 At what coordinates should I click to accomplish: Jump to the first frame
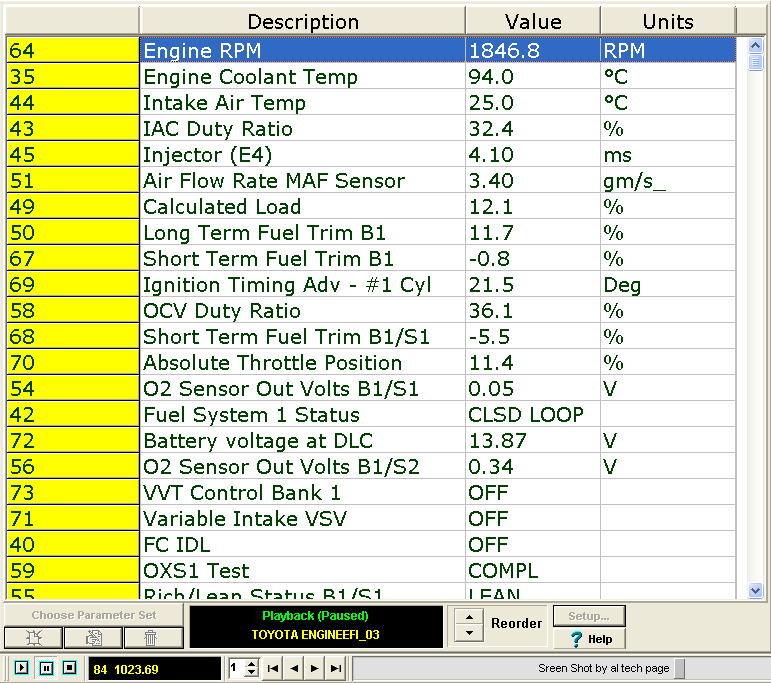[272, 668]
